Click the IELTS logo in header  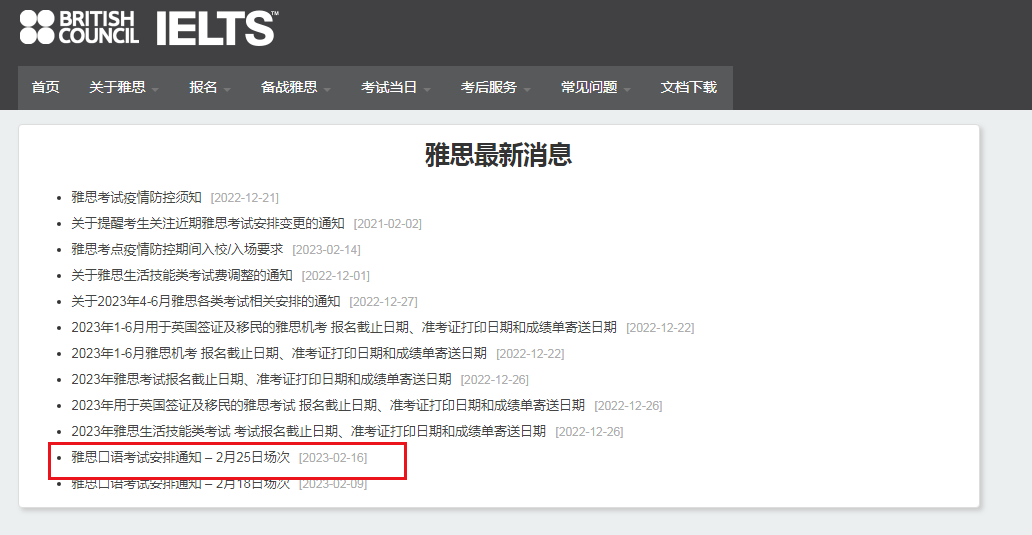point(216,27)
